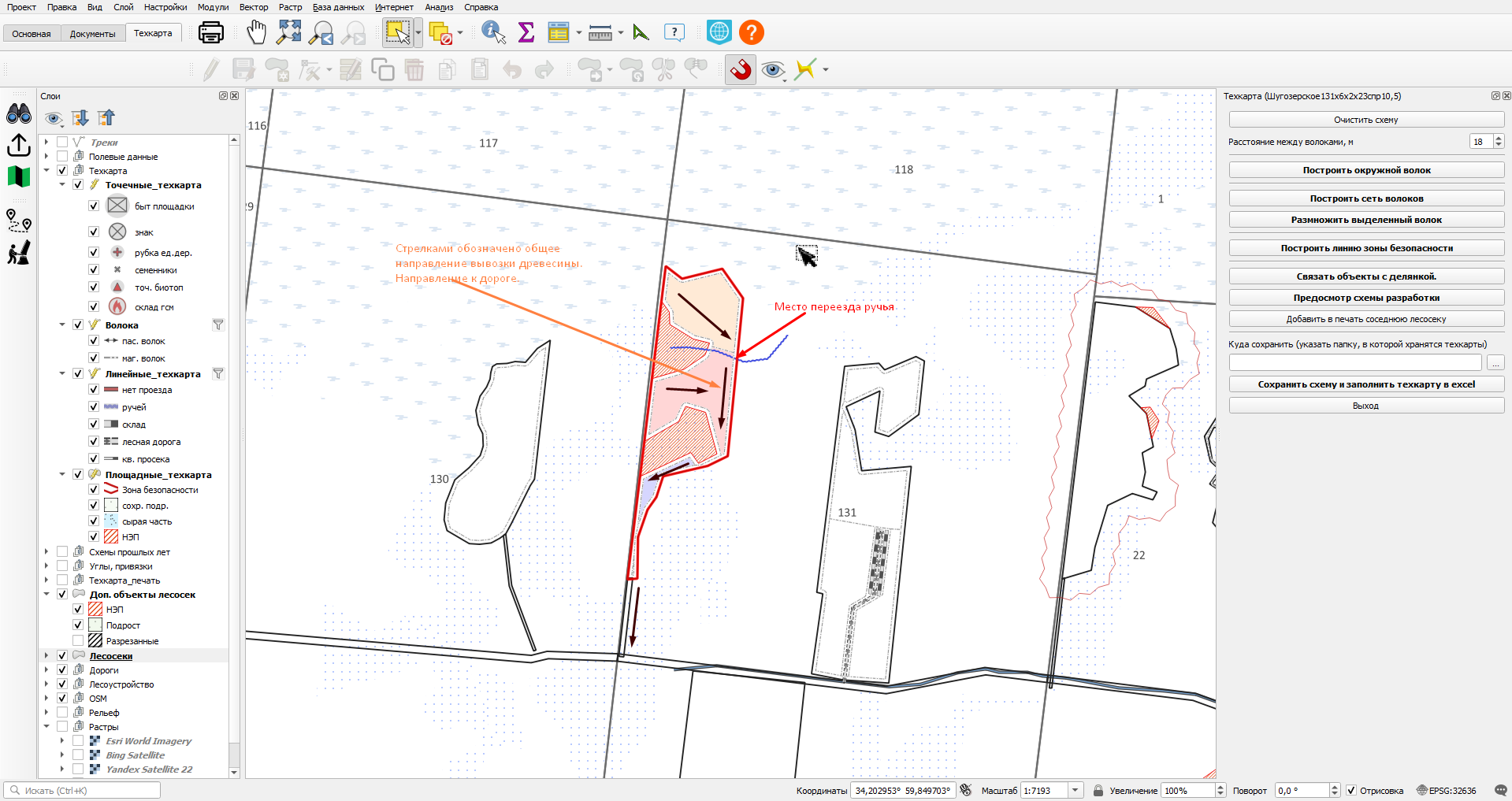1512x801 pixels.
Task: Open the Identify features info tool
Action: tap(493, 32)
